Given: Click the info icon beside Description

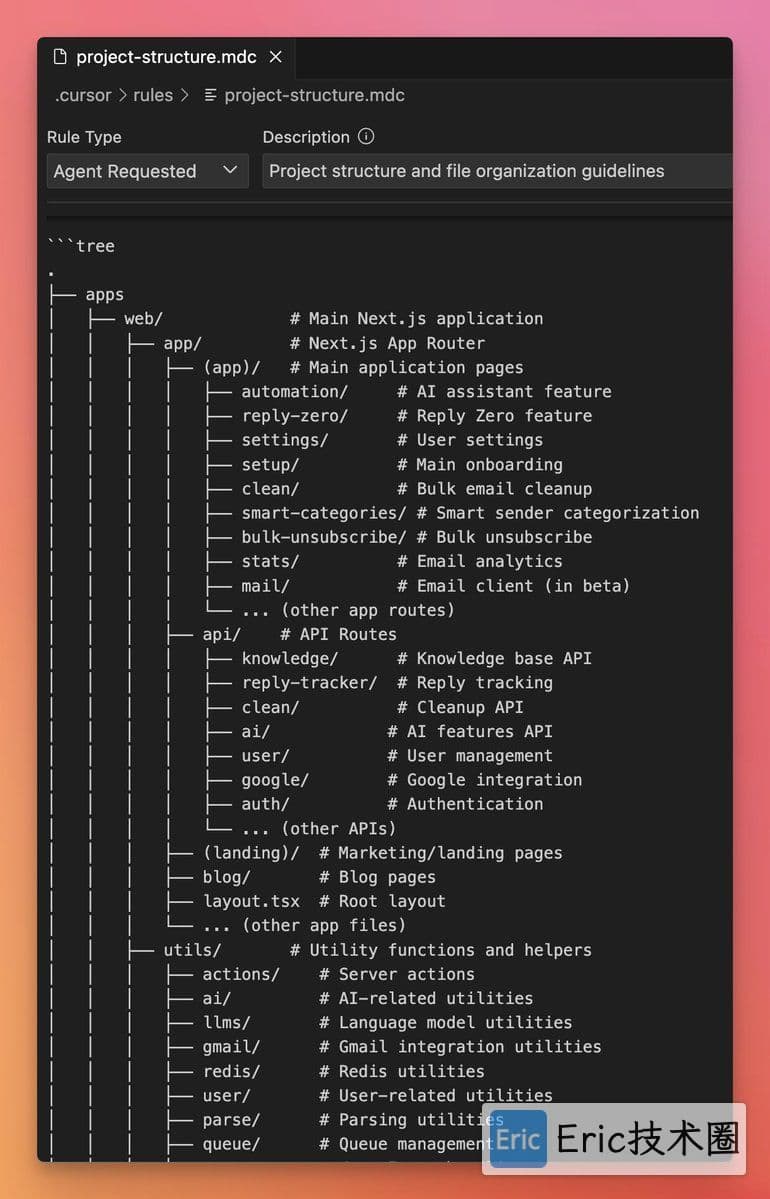Looking at the screenshot, I should (366, 137).
